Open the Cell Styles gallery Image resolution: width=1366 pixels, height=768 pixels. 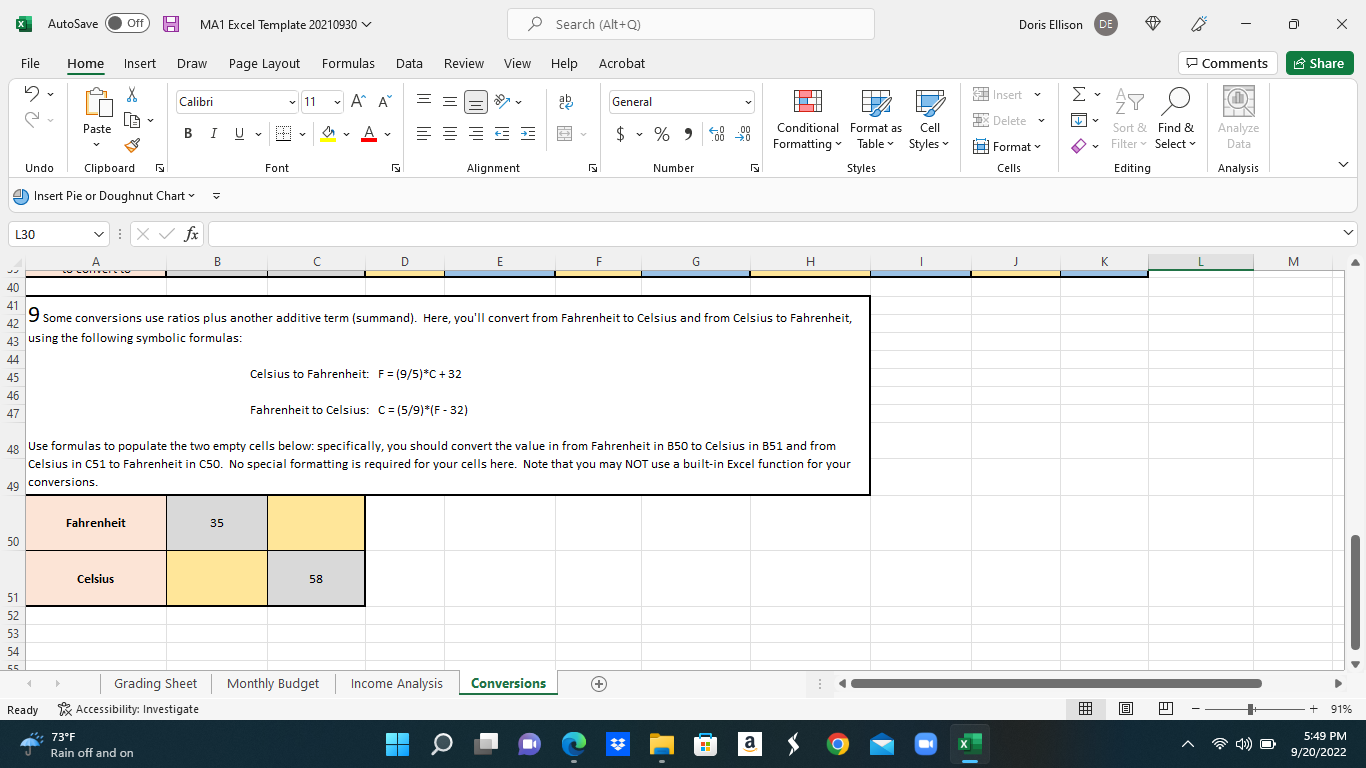click(928, 119)
